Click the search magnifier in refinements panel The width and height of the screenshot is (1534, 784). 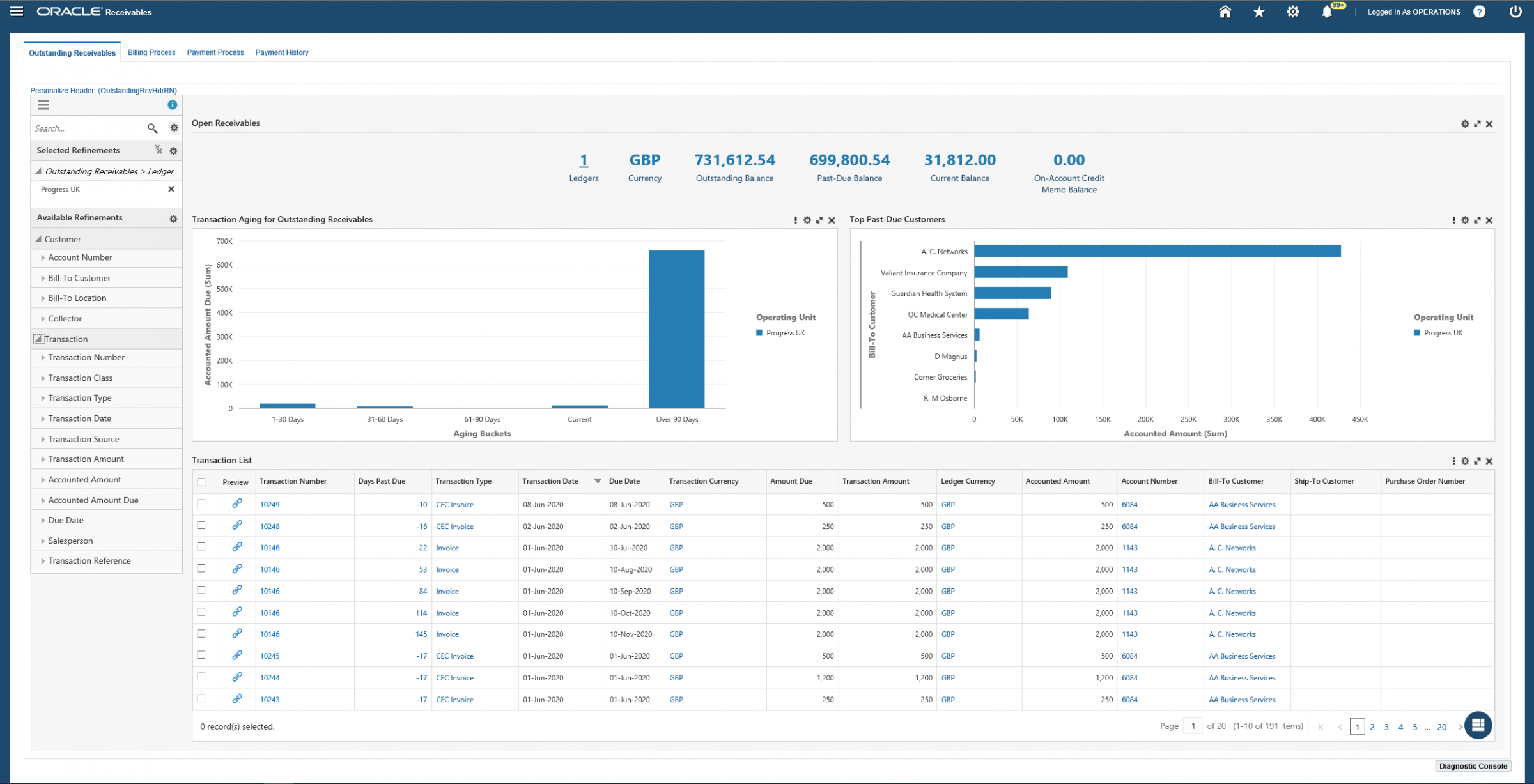(x=153, y=128)
